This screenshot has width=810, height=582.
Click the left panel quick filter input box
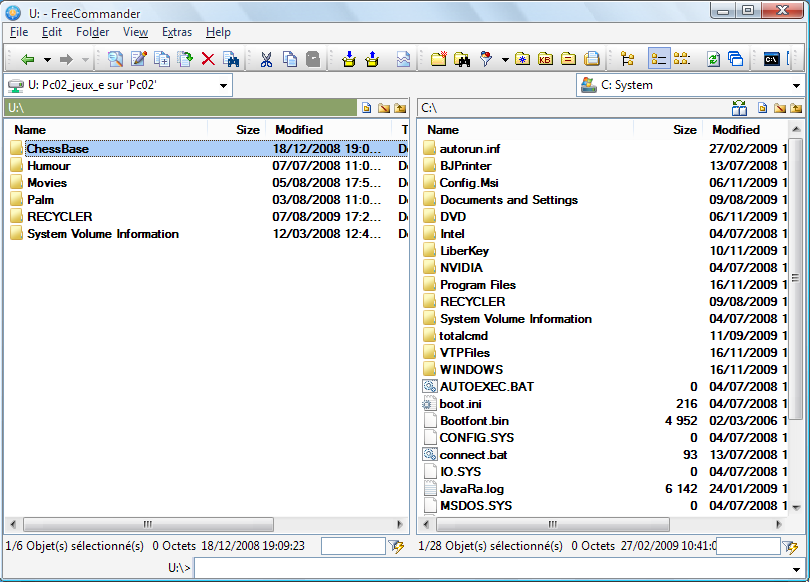point(353,546)
